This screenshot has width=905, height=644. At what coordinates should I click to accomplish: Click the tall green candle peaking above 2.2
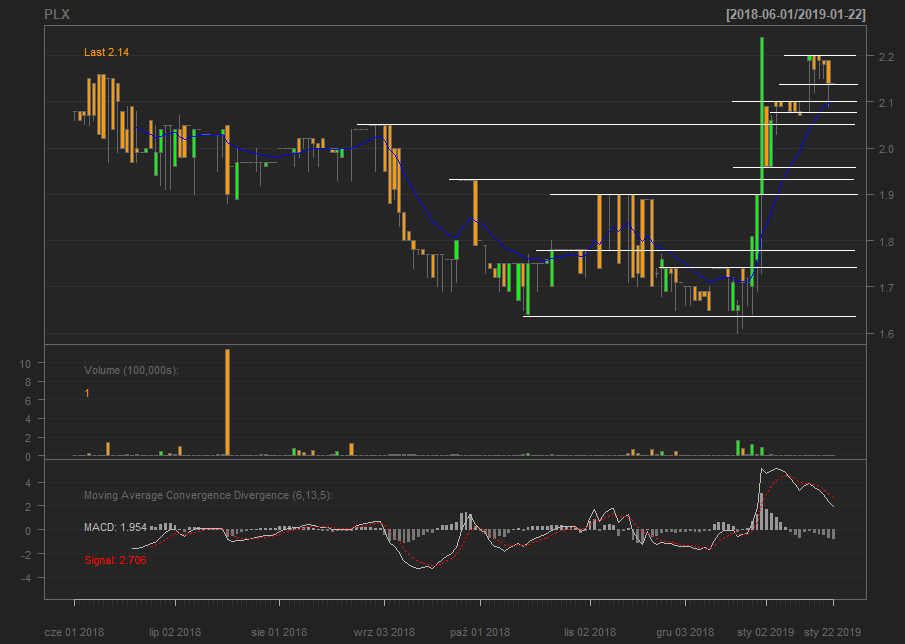(762, 115)
